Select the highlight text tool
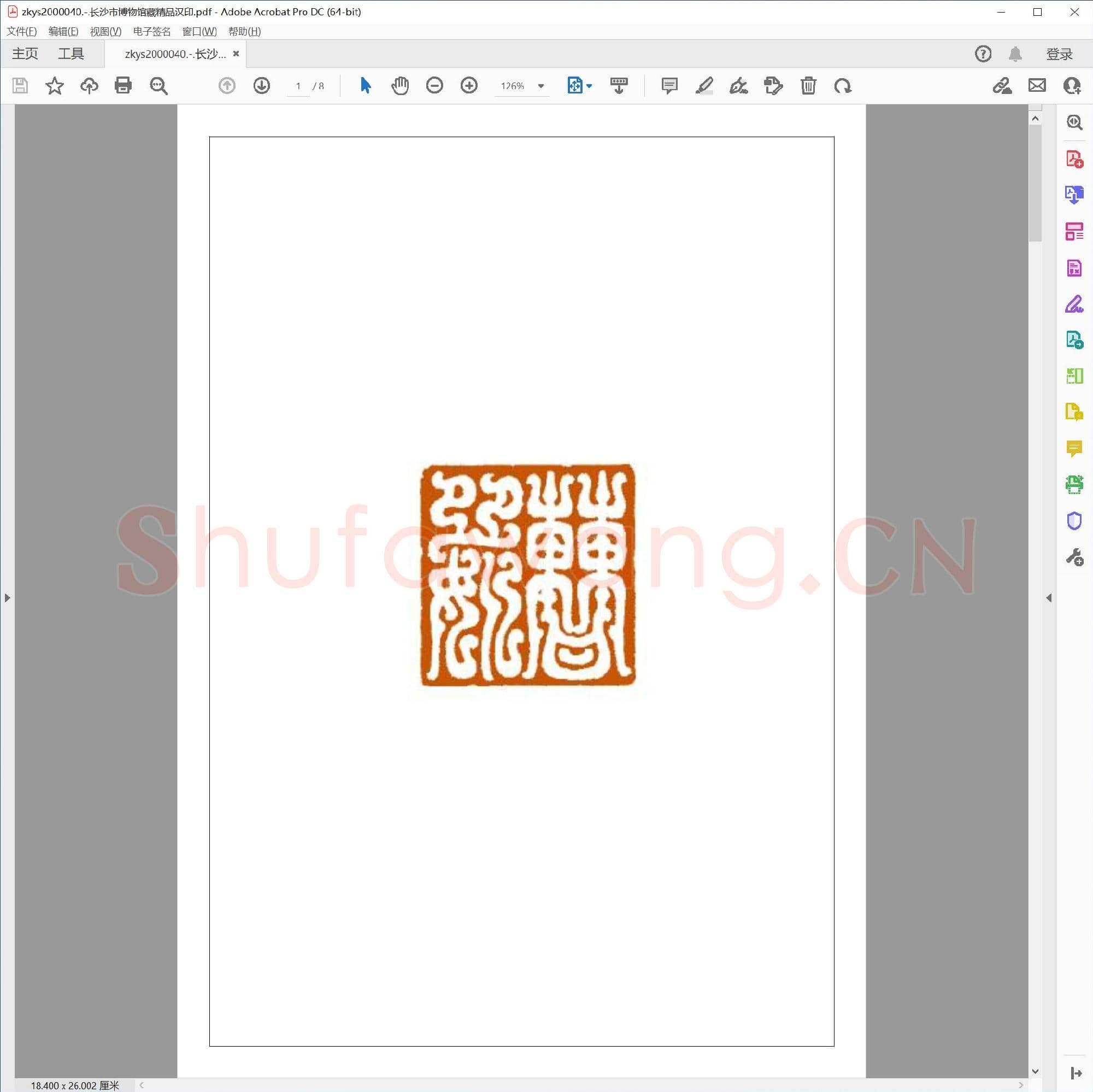 pyautogui.click(x=704, y=85)
